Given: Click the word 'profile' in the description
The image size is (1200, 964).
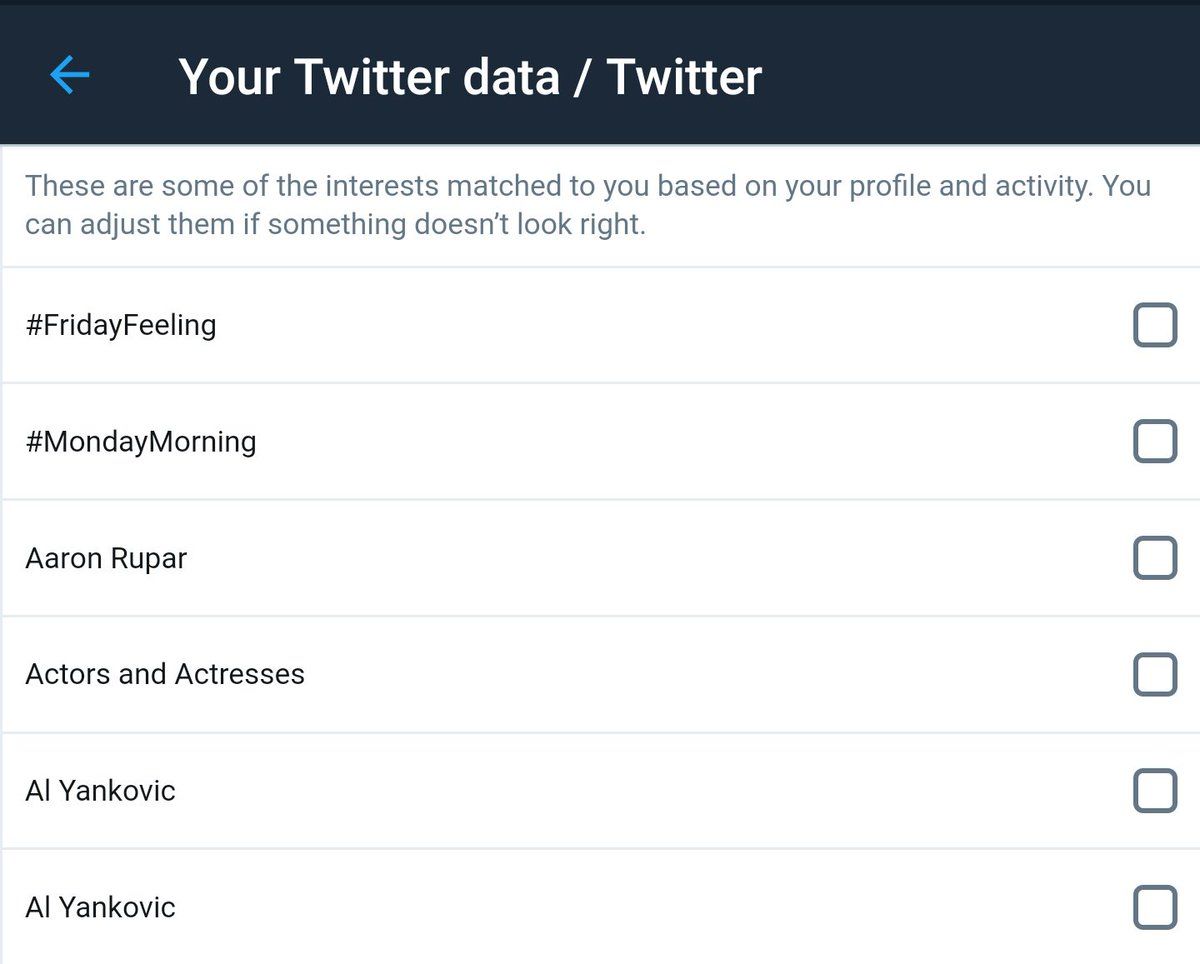Looking at the screenshot, I should coord(886,186).
